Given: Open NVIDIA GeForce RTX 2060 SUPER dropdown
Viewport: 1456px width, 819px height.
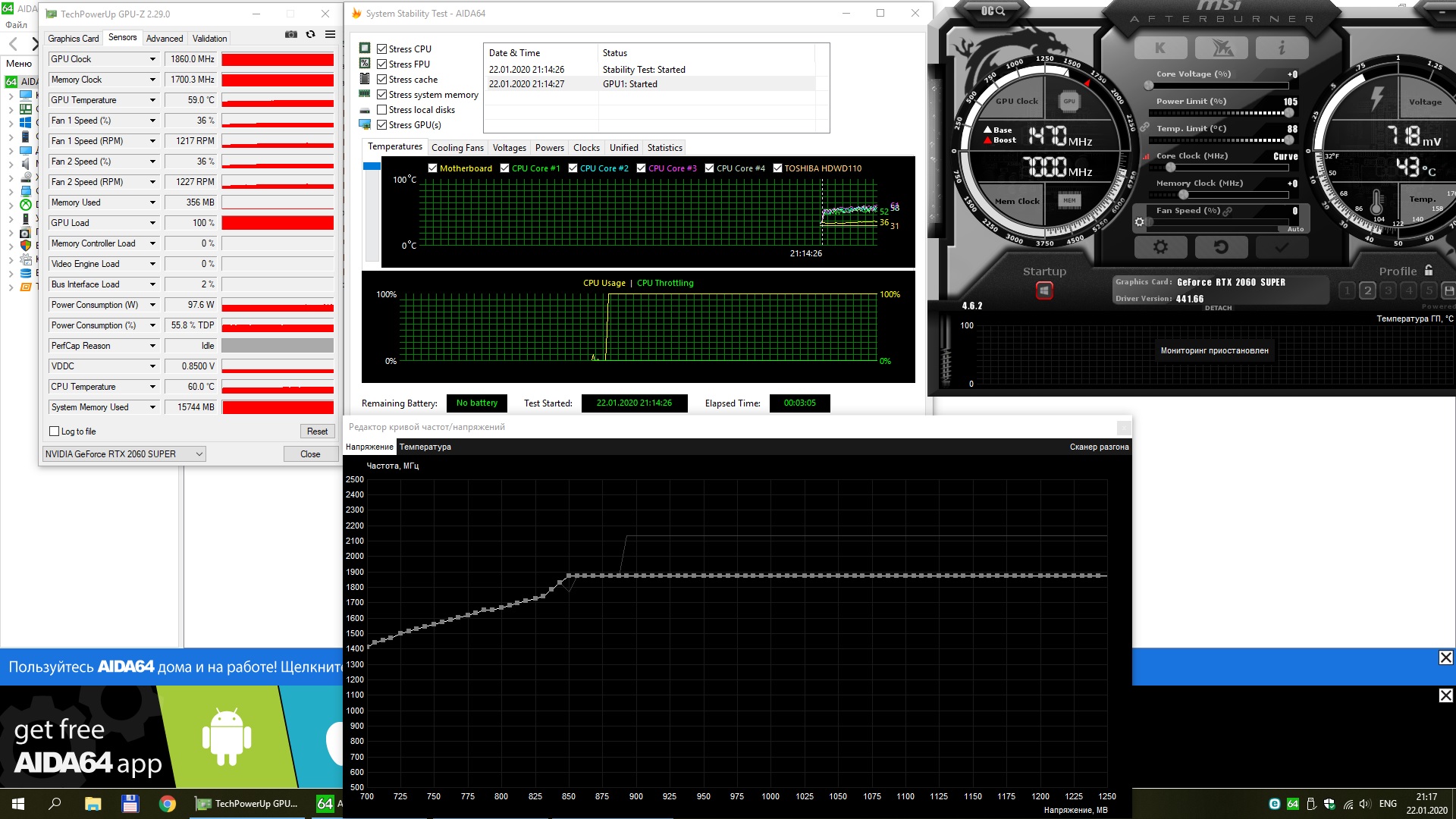Looking at the screenshot, I should point(124,454).
